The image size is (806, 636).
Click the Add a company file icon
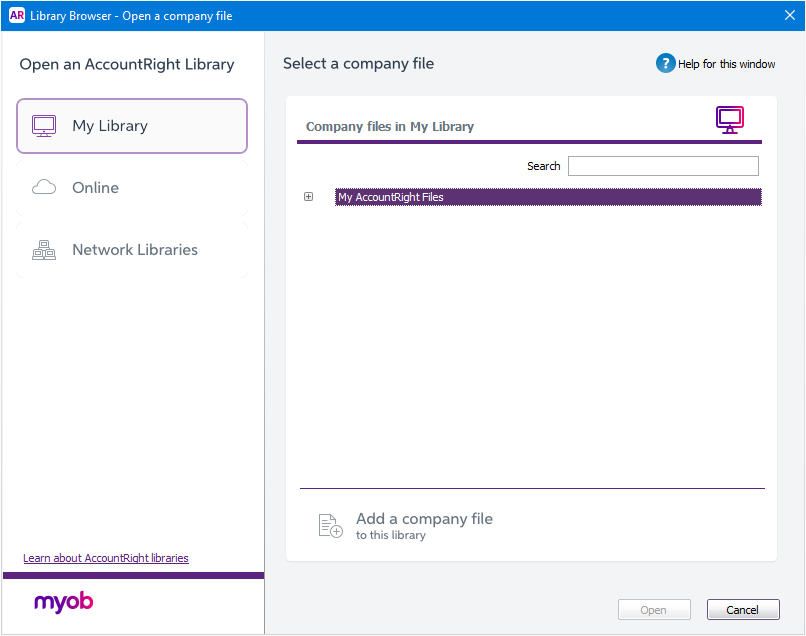pos(330,524)
